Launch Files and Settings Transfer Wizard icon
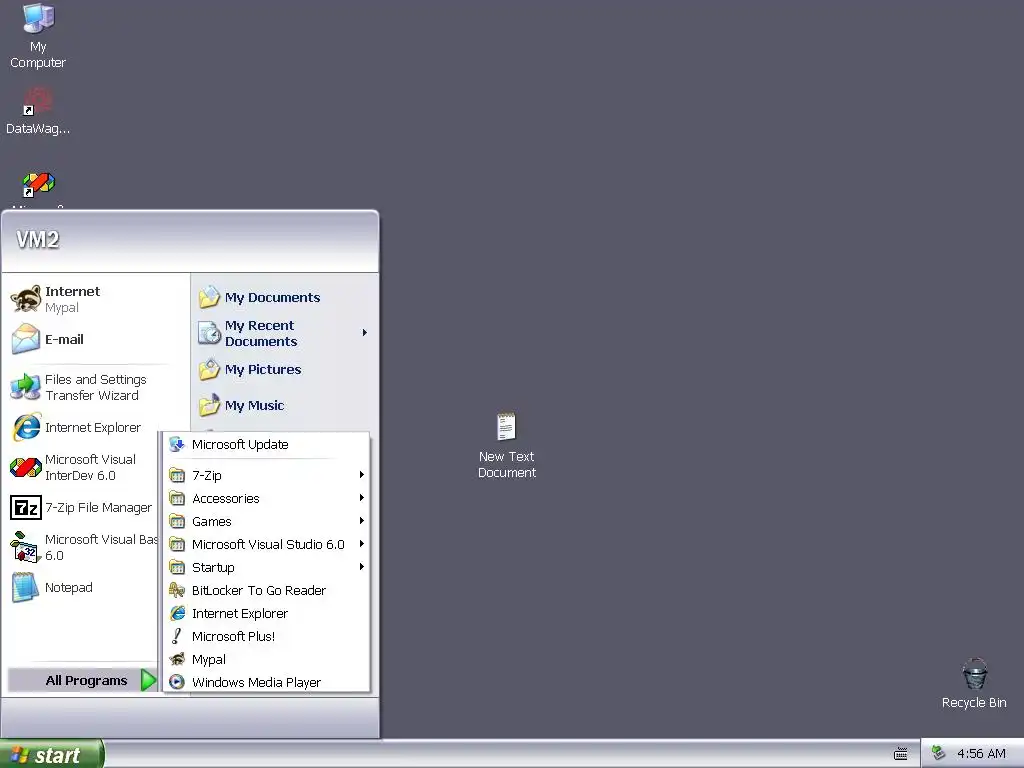This screenshot has height=768, width=1024. [26, 387]
